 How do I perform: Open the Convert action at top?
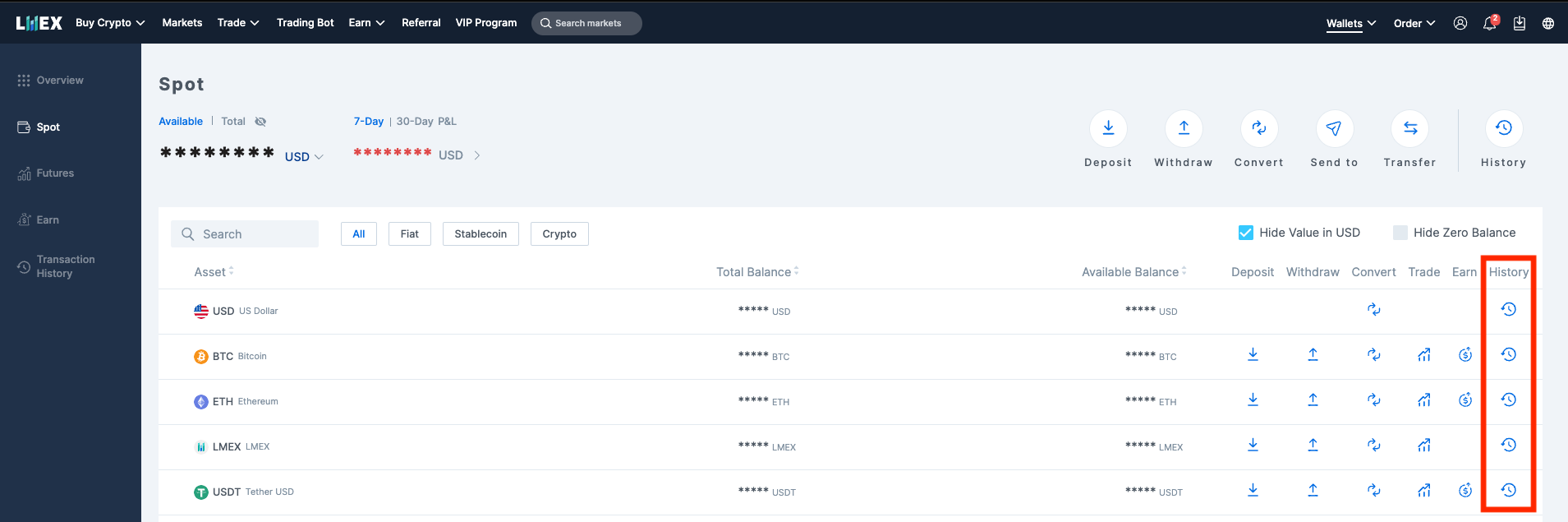pyautogui.click(x=1259, y=128)
